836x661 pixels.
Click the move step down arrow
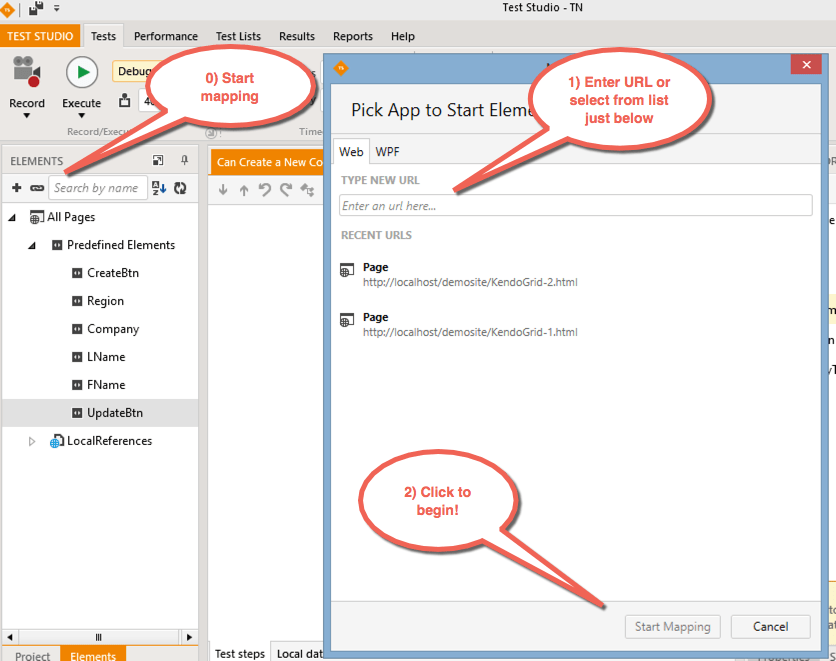[x=223, y=189]
